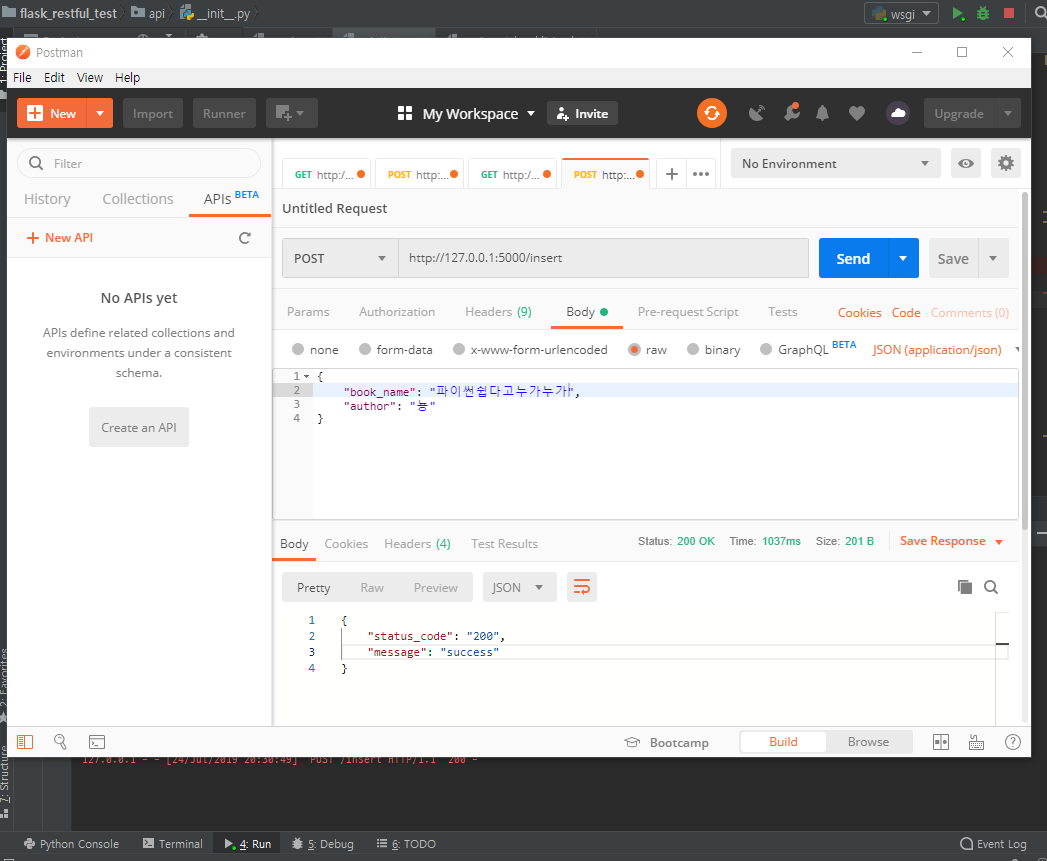Search within the response body
The image size is (1047, 861).
[x=991, y=587]
